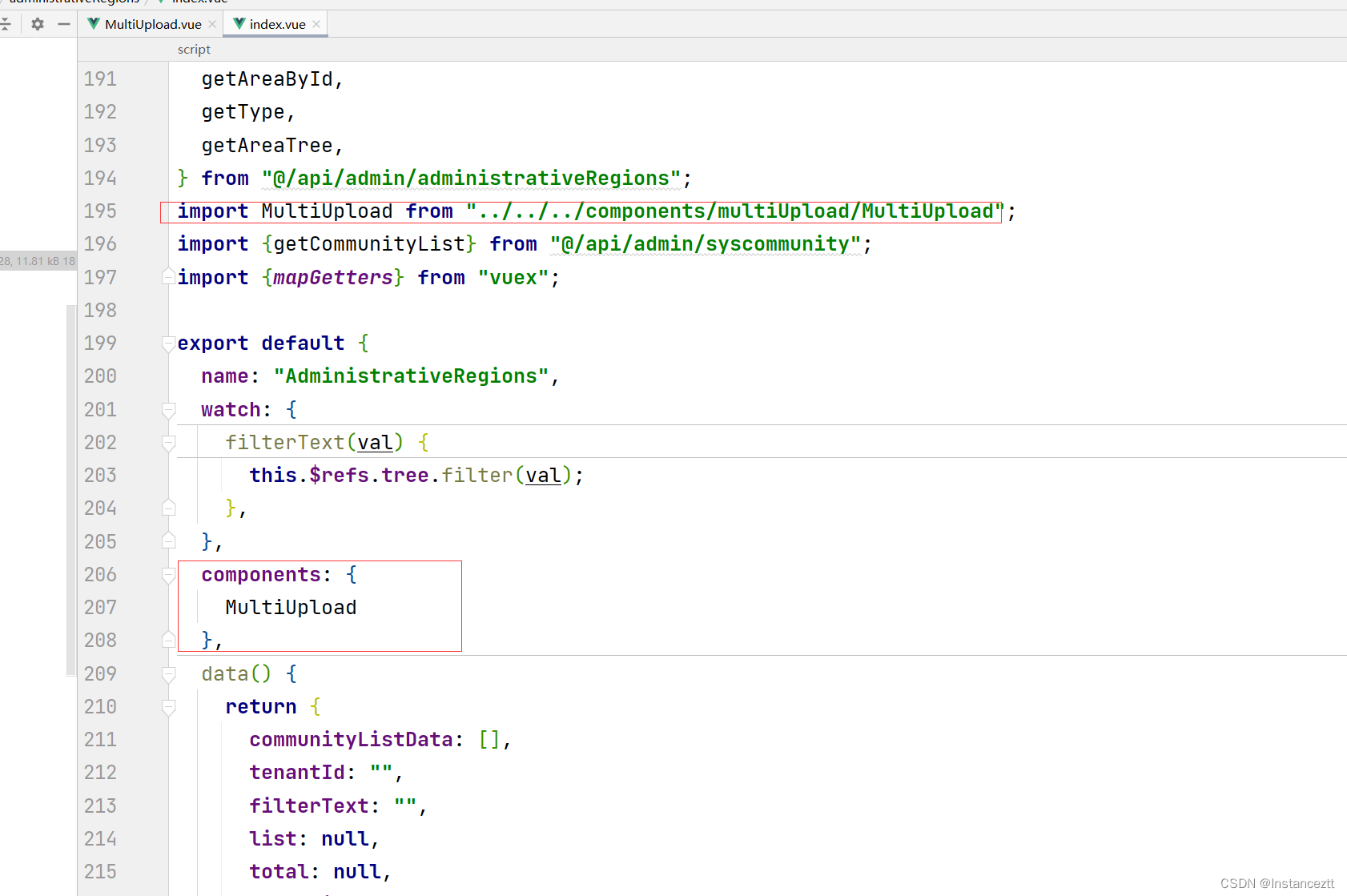Close the index.vue tab
Screen dimensions: 1347x896
click(316, 24)
